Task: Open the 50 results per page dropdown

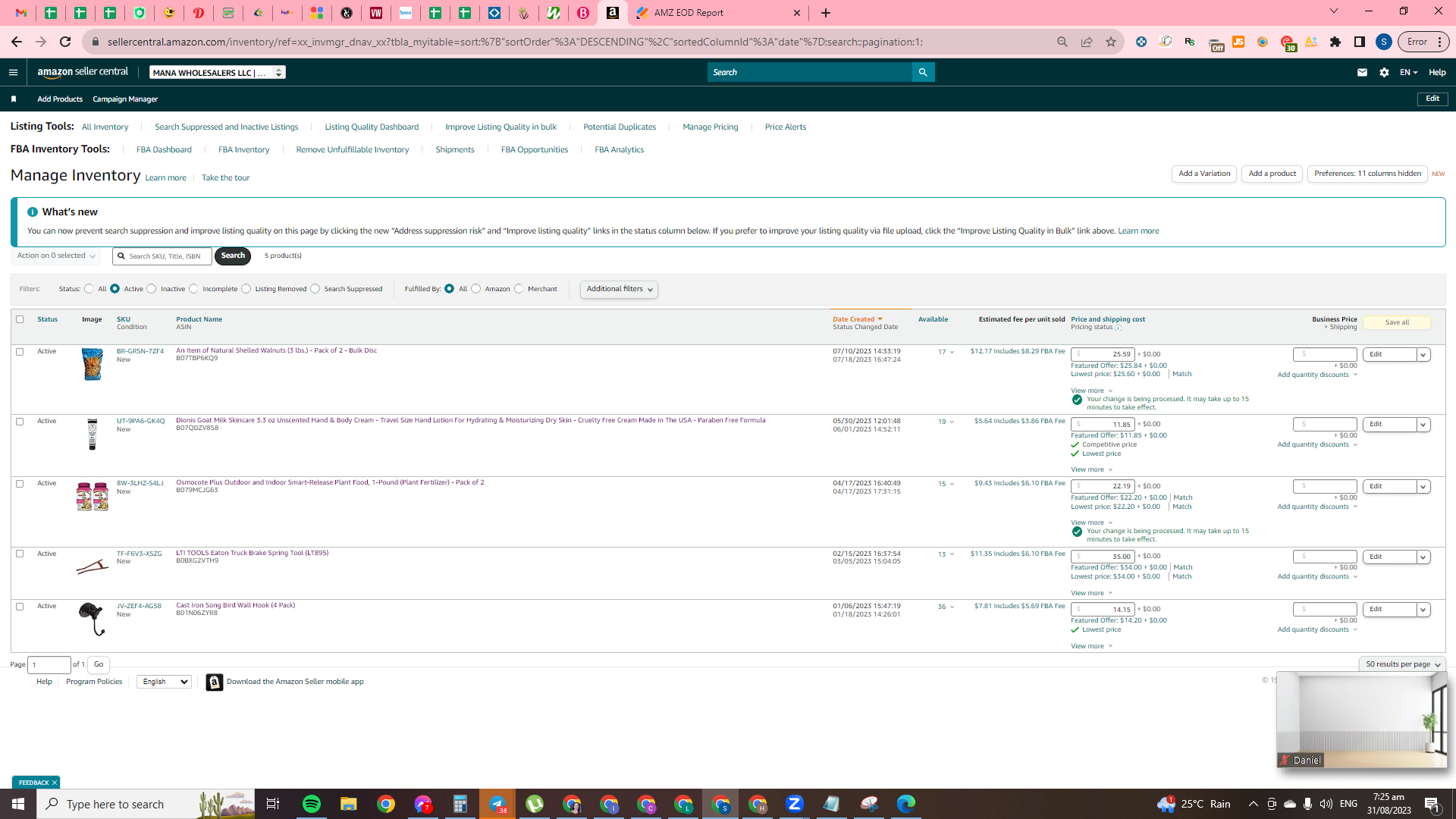Action: click(x=1403, y=664)
